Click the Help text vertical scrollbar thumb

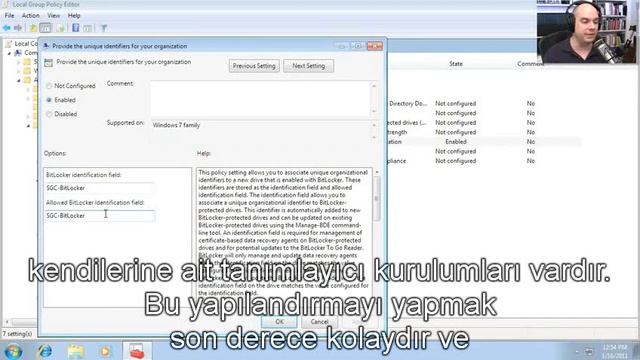click(376, 199)
